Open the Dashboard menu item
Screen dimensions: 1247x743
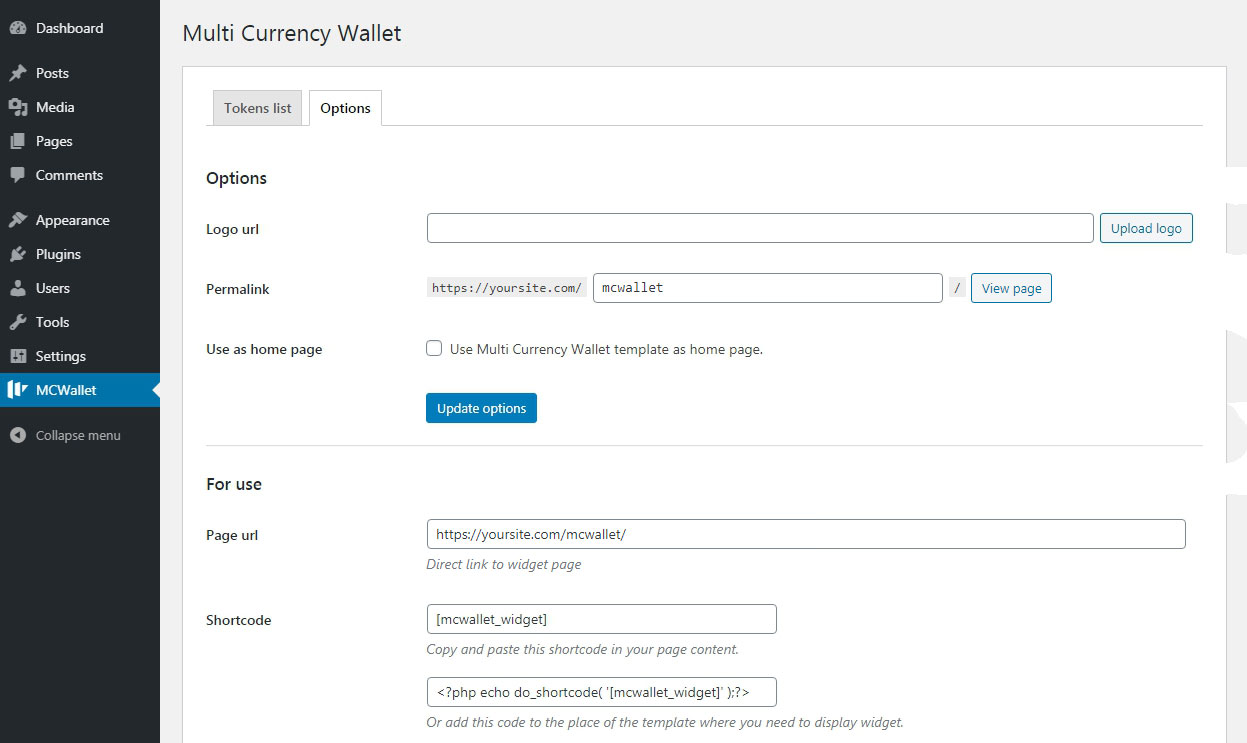pos(80,28)
